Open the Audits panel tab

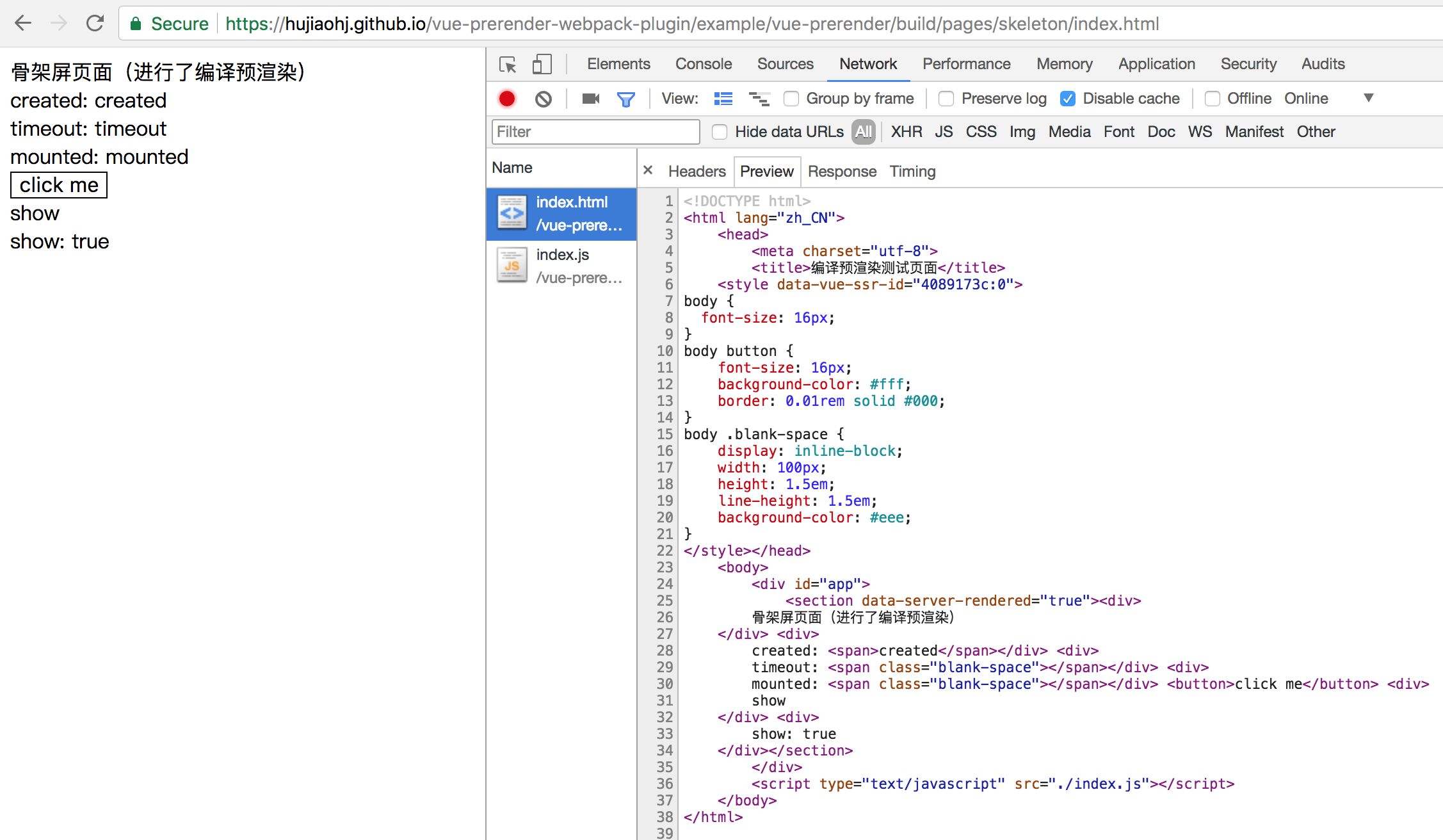tap(1323, 64)
